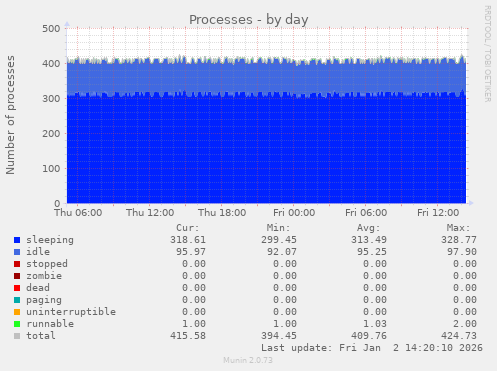This screenshot has width=497, height=371.
Task: Click the 'Fri 00:00' x-axis label
Action: (x=294, y=213)
